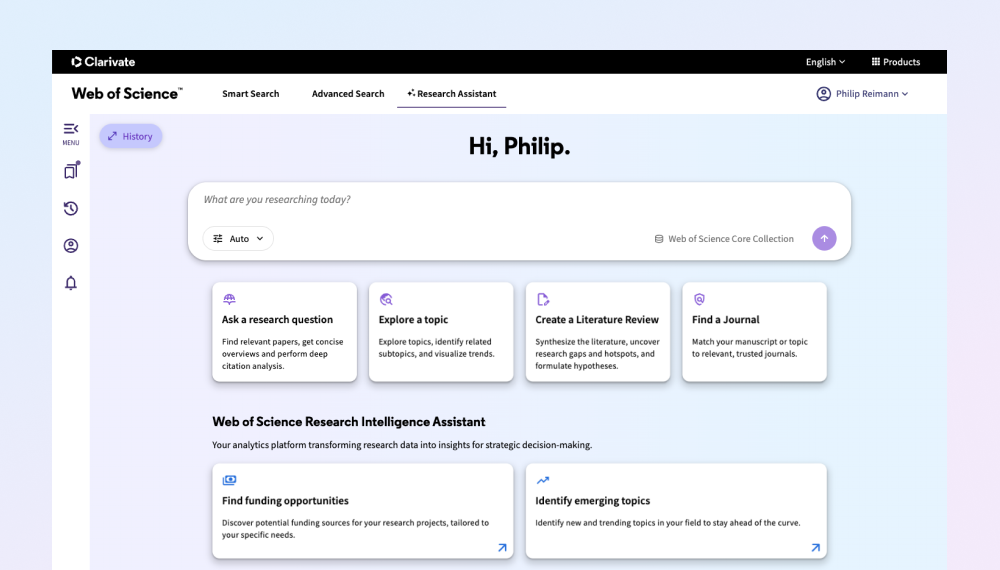This screenshot has height=570, width=1000.
Task: Expand the History button
Action: coord(131,136)
